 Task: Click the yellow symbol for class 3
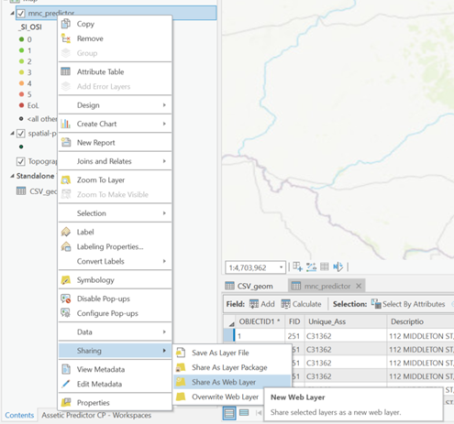[x=21, y=72]
